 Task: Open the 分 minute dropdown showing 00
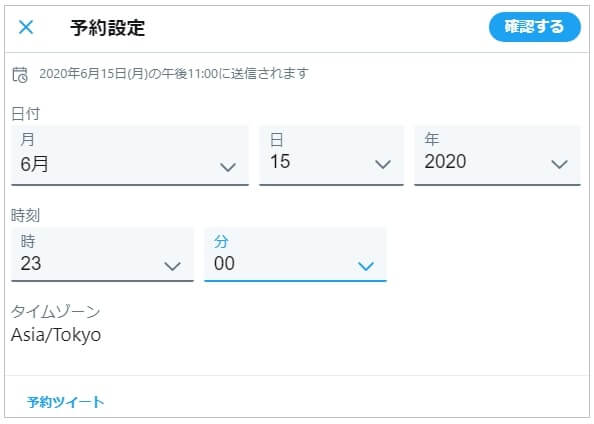pyautogui.click(x=295, y=255)
